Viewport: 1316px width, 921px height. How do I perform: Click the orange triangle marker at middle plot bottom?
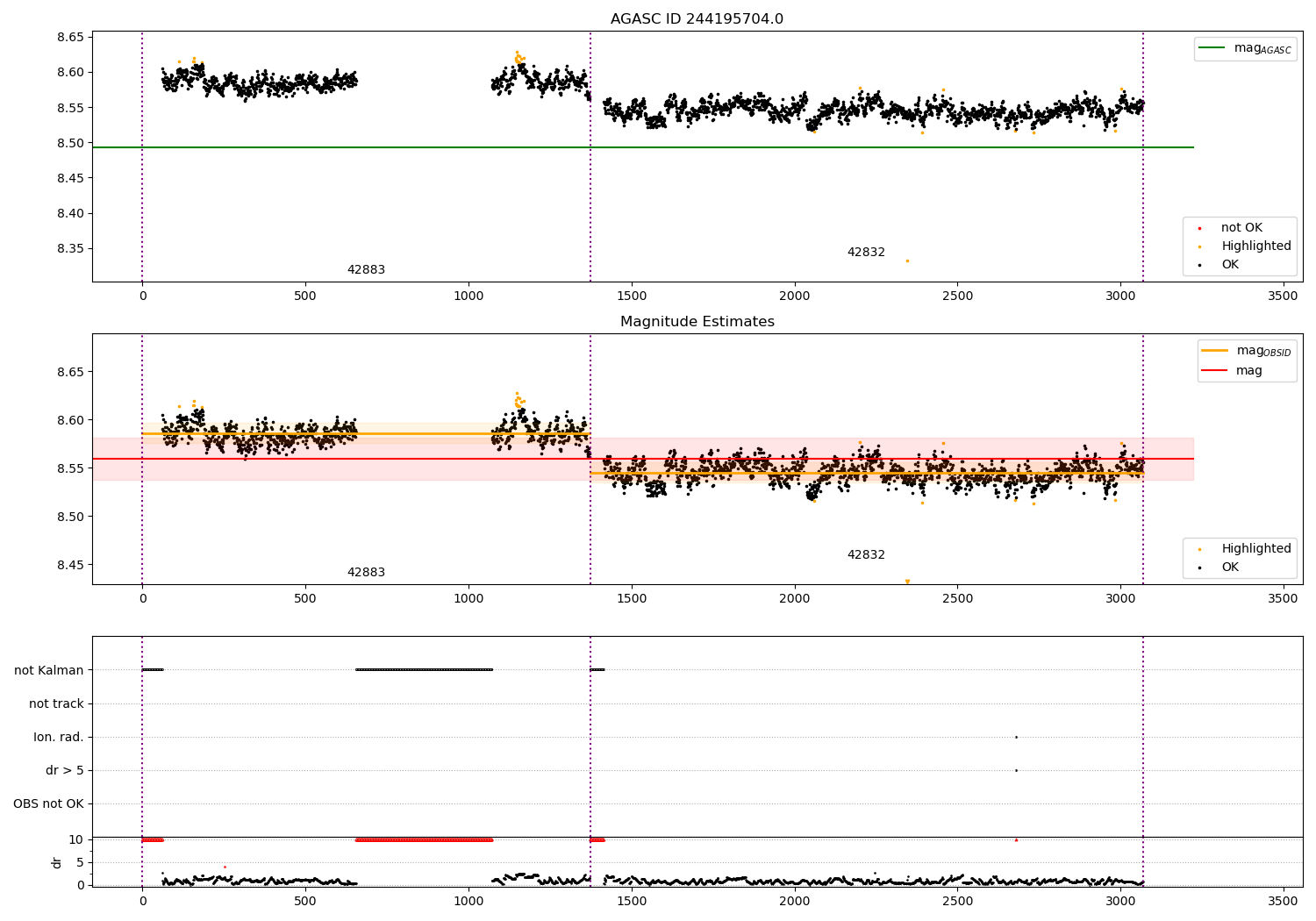[x=907, y=582]
